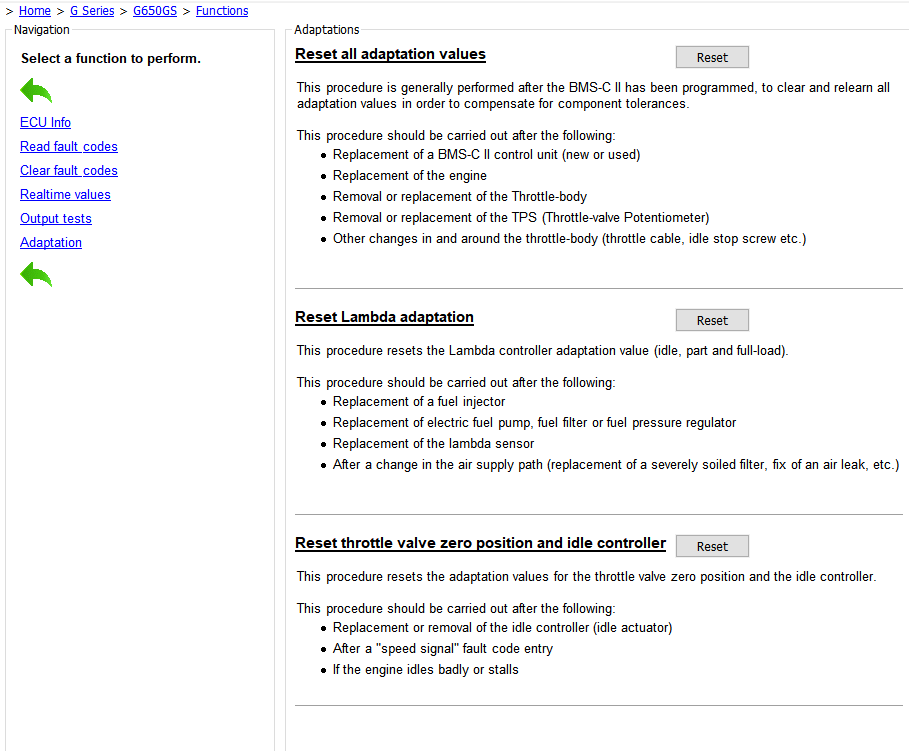
Task: Open ECU Info function
Action: coord(45,122)
